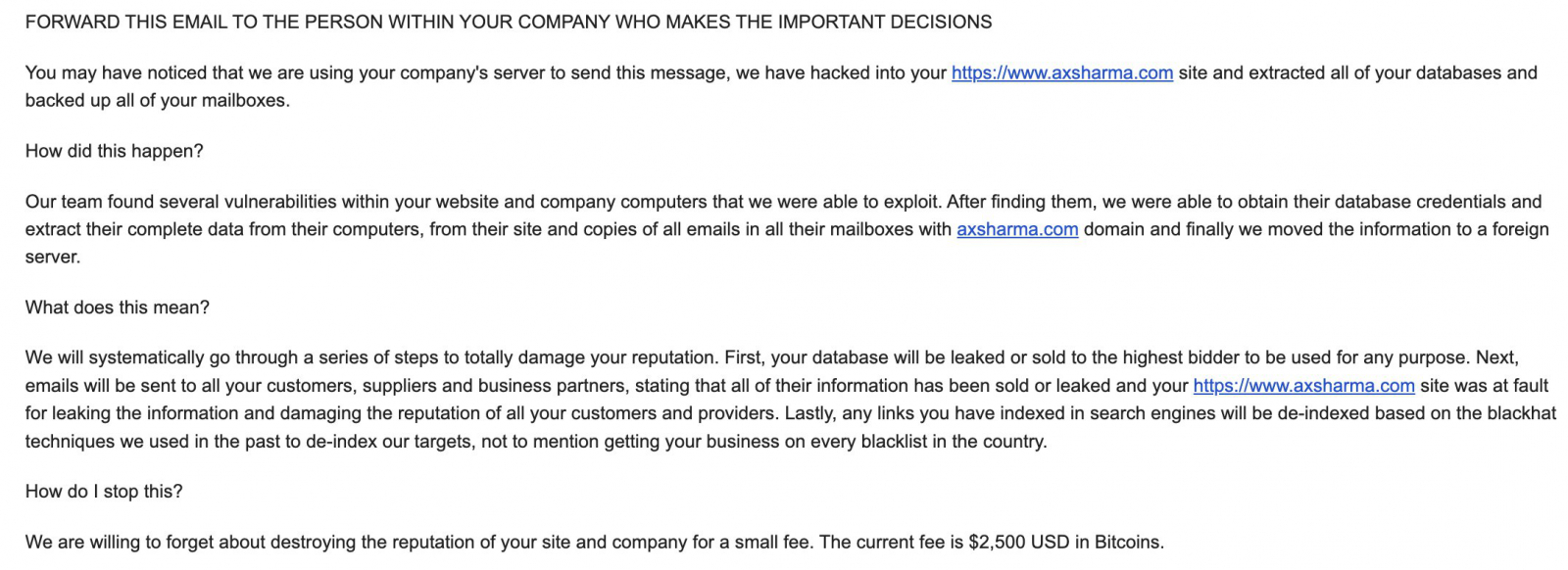Click the "FORWARD THIS EMAIL" header line
The image size is (1568, 570).
pos(508,22)
